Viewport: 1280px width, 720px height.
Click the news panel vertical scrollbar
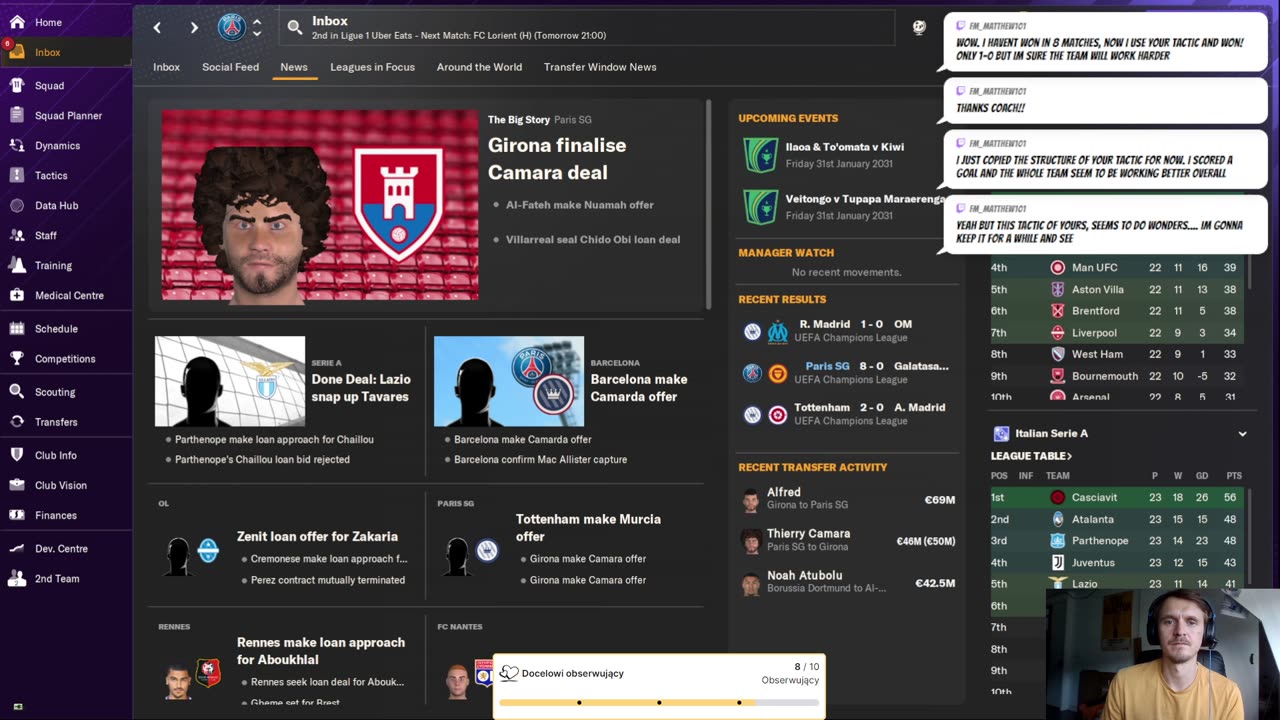pyautogui.click(x=709, y=204)
